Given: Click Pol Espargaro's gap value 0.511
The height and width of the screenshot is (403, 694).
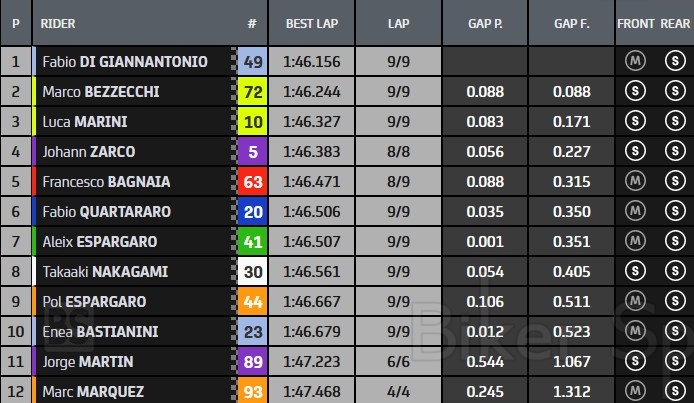Looking at the screenshot, I should tap(571, 302).
